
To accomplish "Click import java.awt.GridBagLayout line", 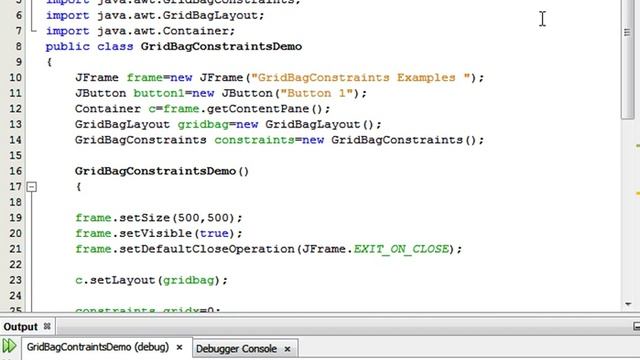I will (x=155, y=16).
